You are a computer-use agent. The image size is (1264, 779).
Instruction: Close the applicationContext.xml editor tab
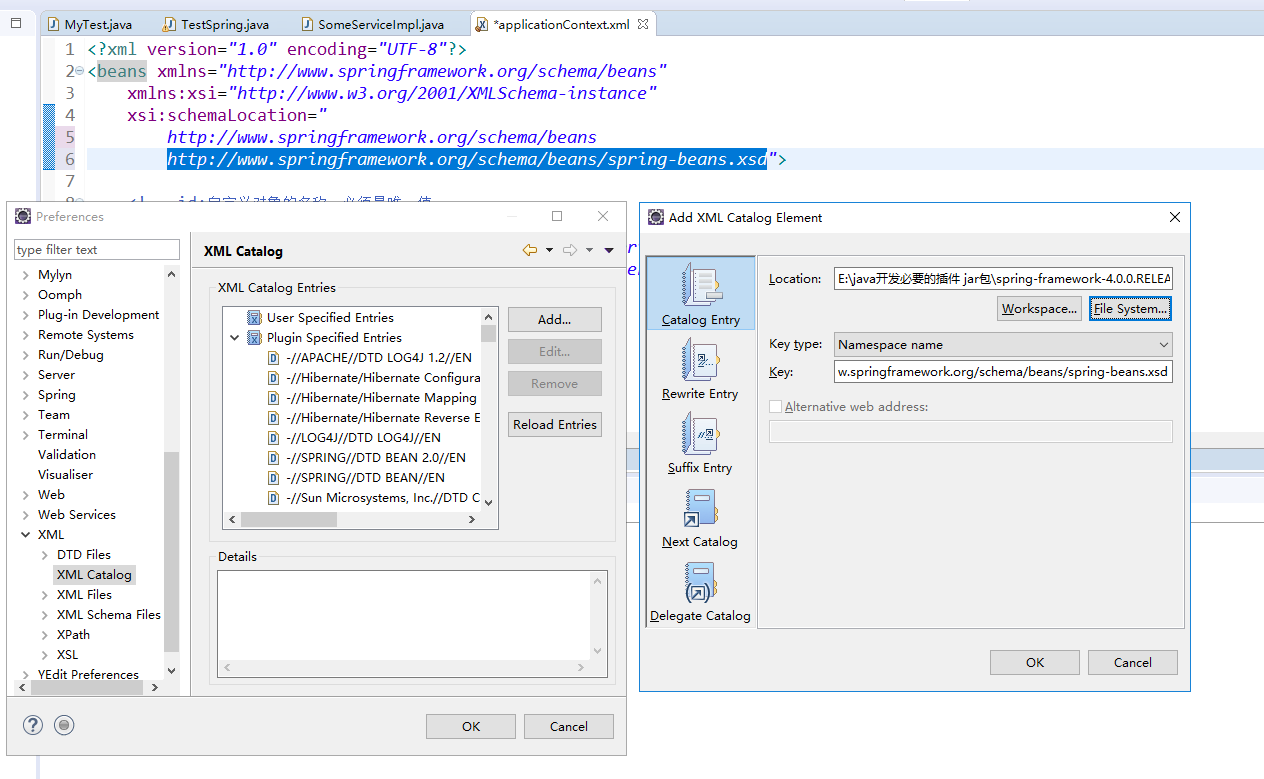click(x=642, y=23)
